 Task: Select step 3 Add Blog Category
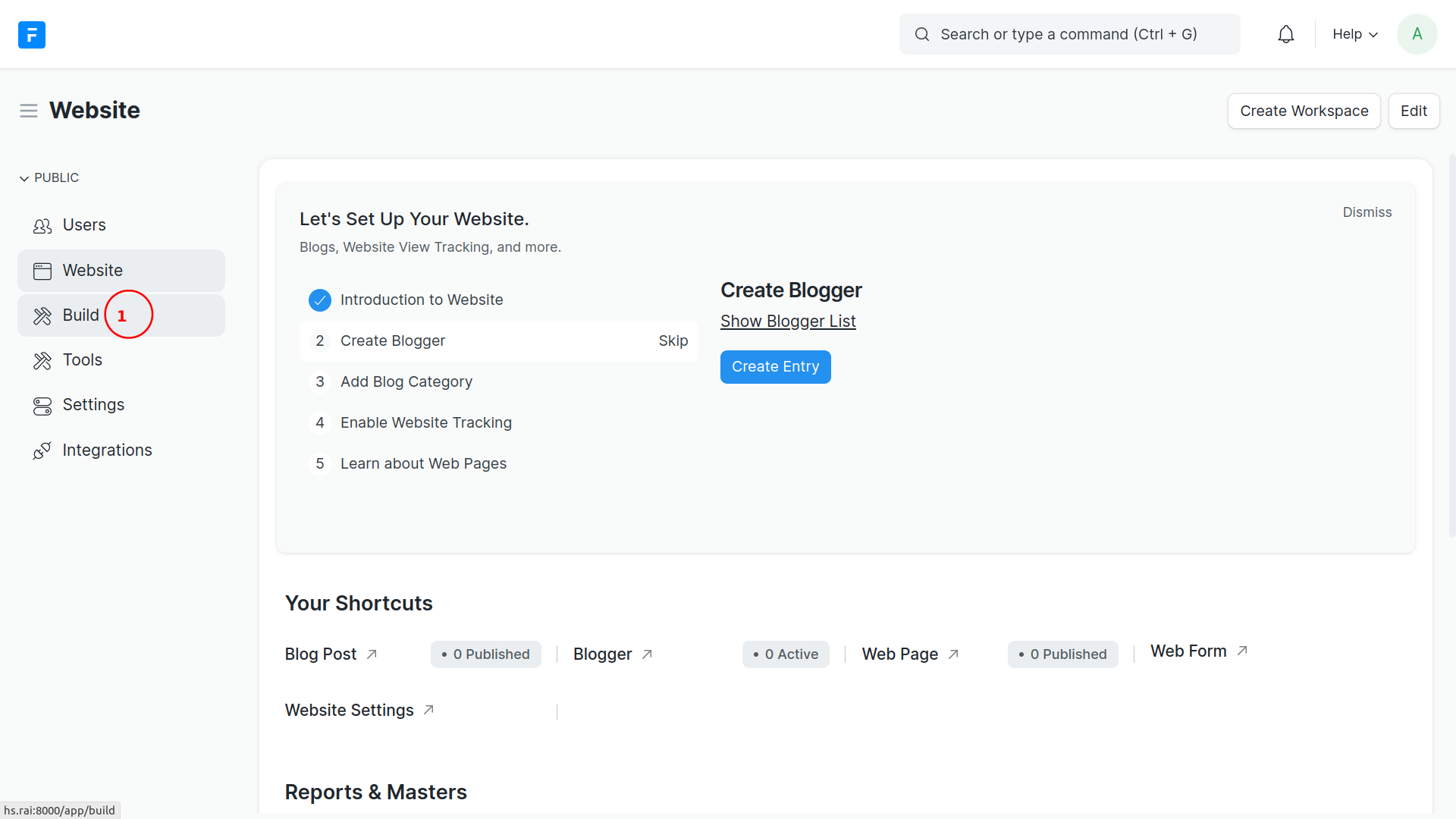[x=406, y=381]
